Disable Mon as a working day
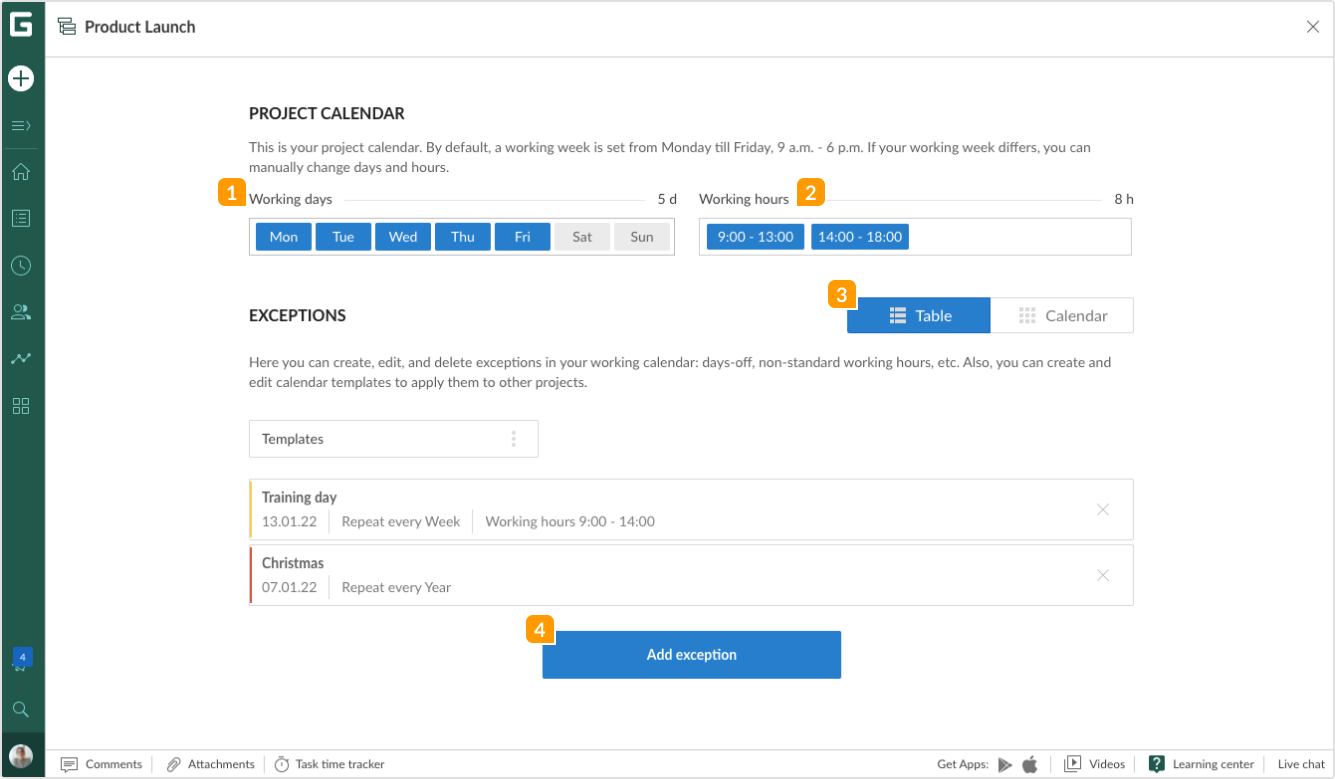This screenshot has width=1335, height=779. tap(283, 237)
